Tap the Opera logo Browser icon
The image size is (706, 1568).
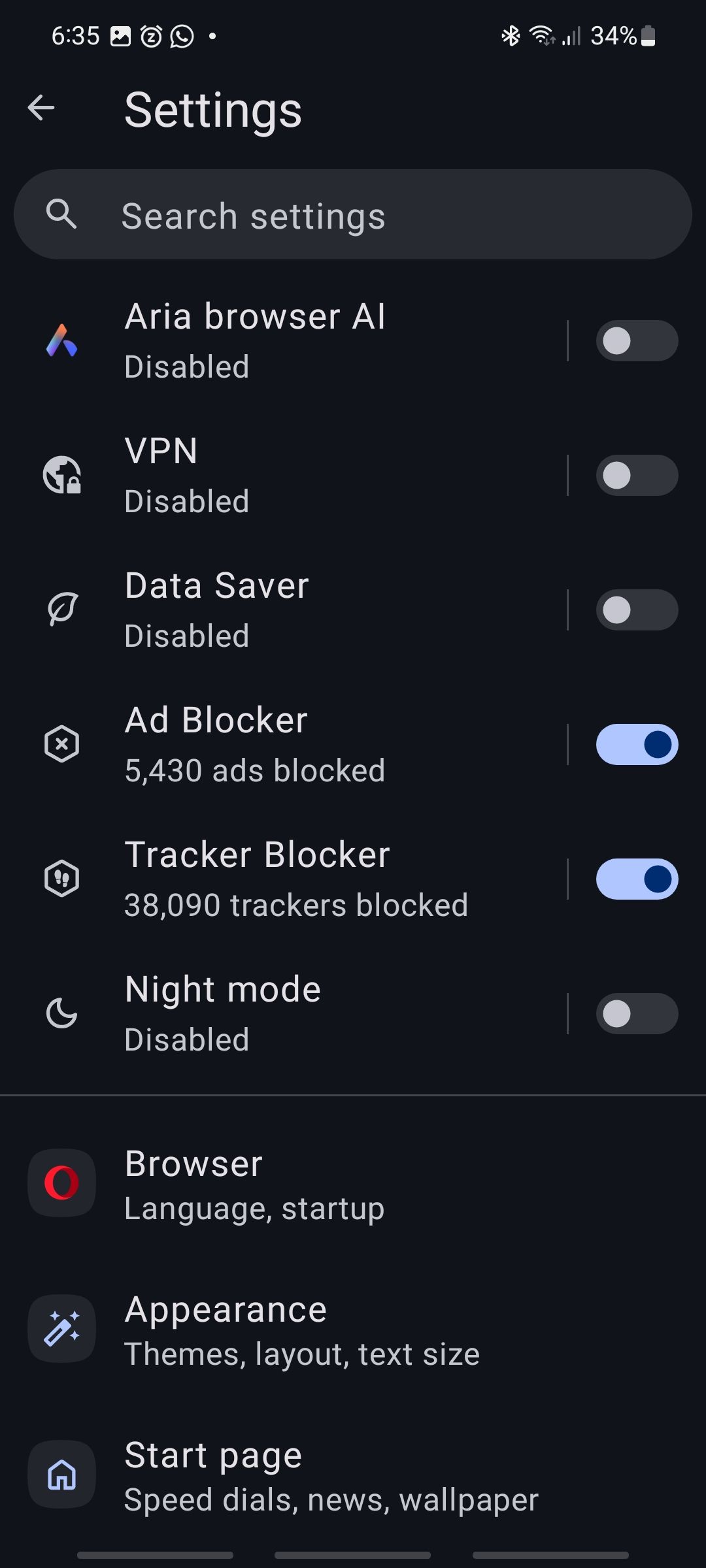tap(62, 1183)
